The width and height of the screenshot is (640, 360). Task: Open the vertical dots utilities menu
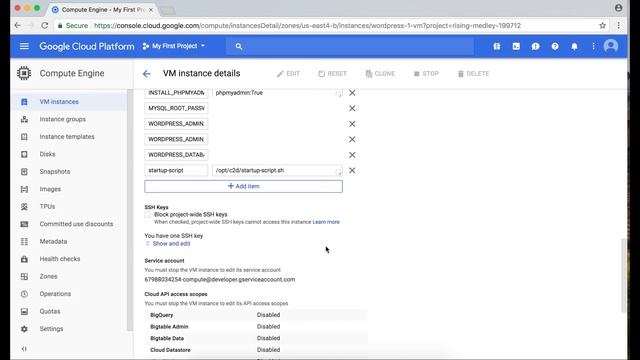coord(593,47)
